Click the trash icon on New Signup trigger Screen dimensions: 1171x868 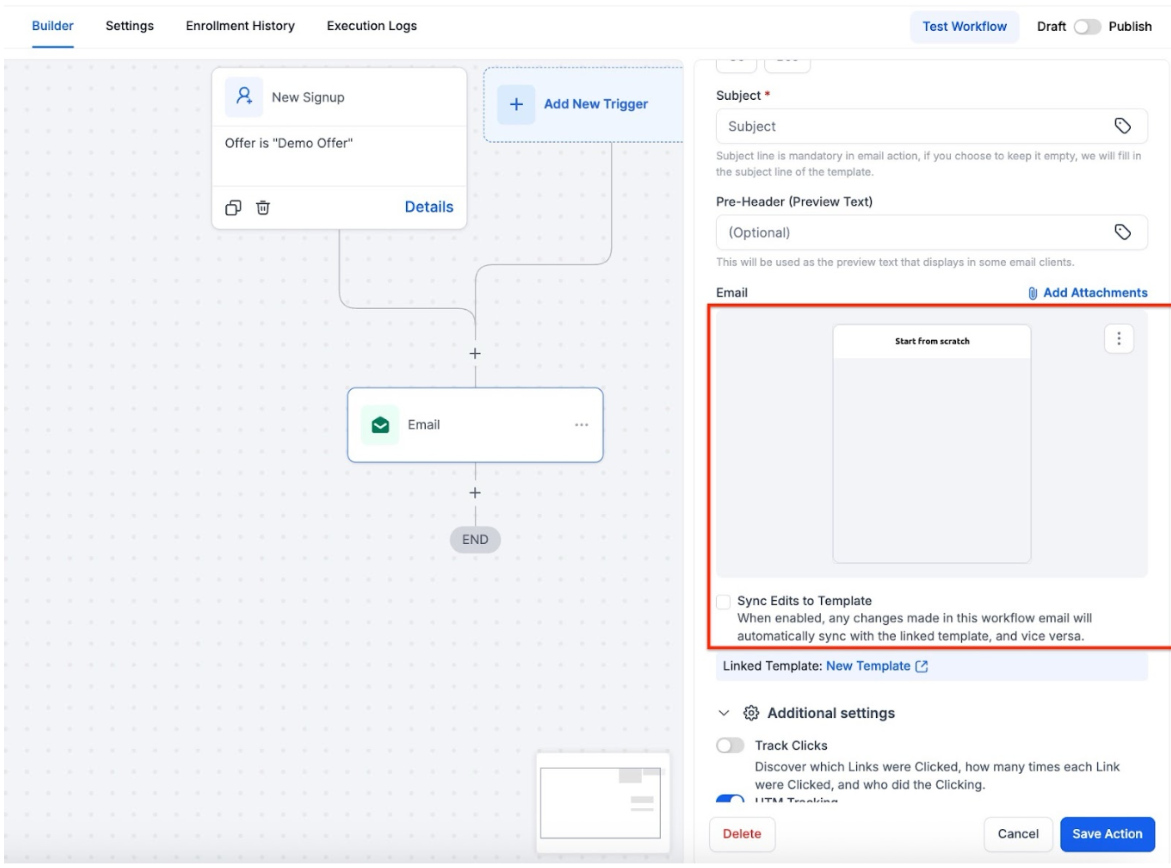[x=262, y=208]
